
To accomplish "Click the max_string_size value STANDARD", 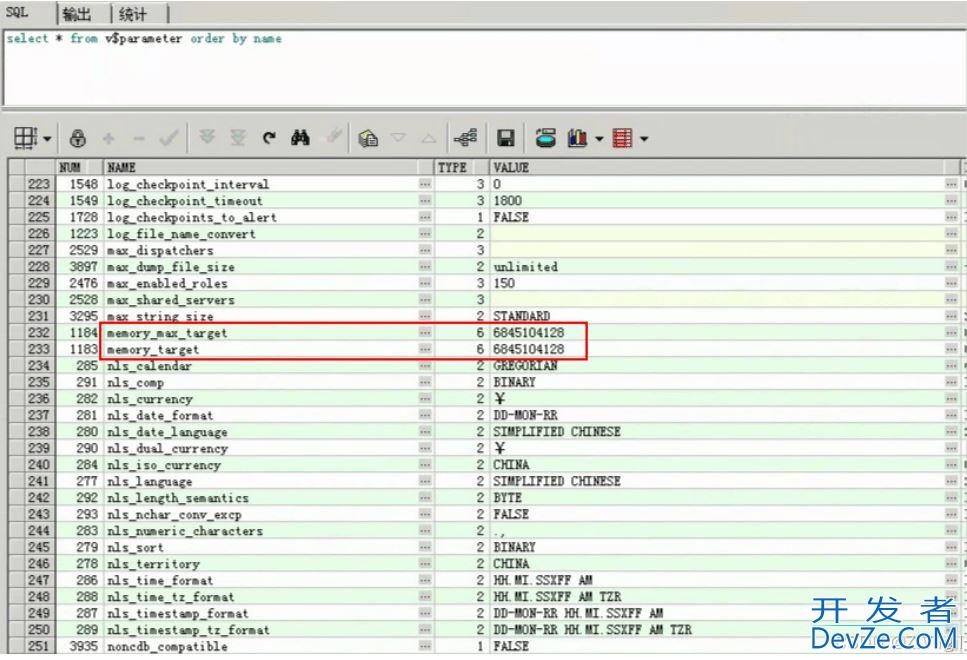I will coord(522,316).
